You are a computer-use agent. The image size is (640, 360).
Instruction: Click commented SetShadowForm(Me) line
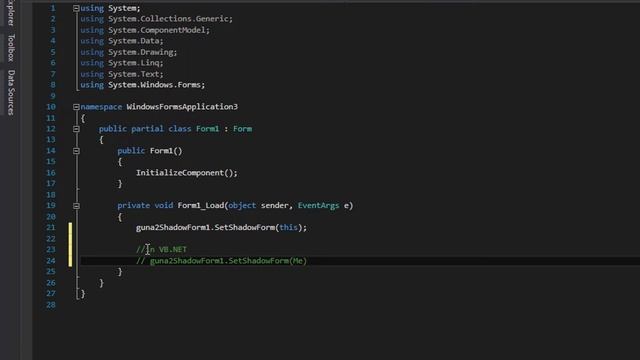221,261
